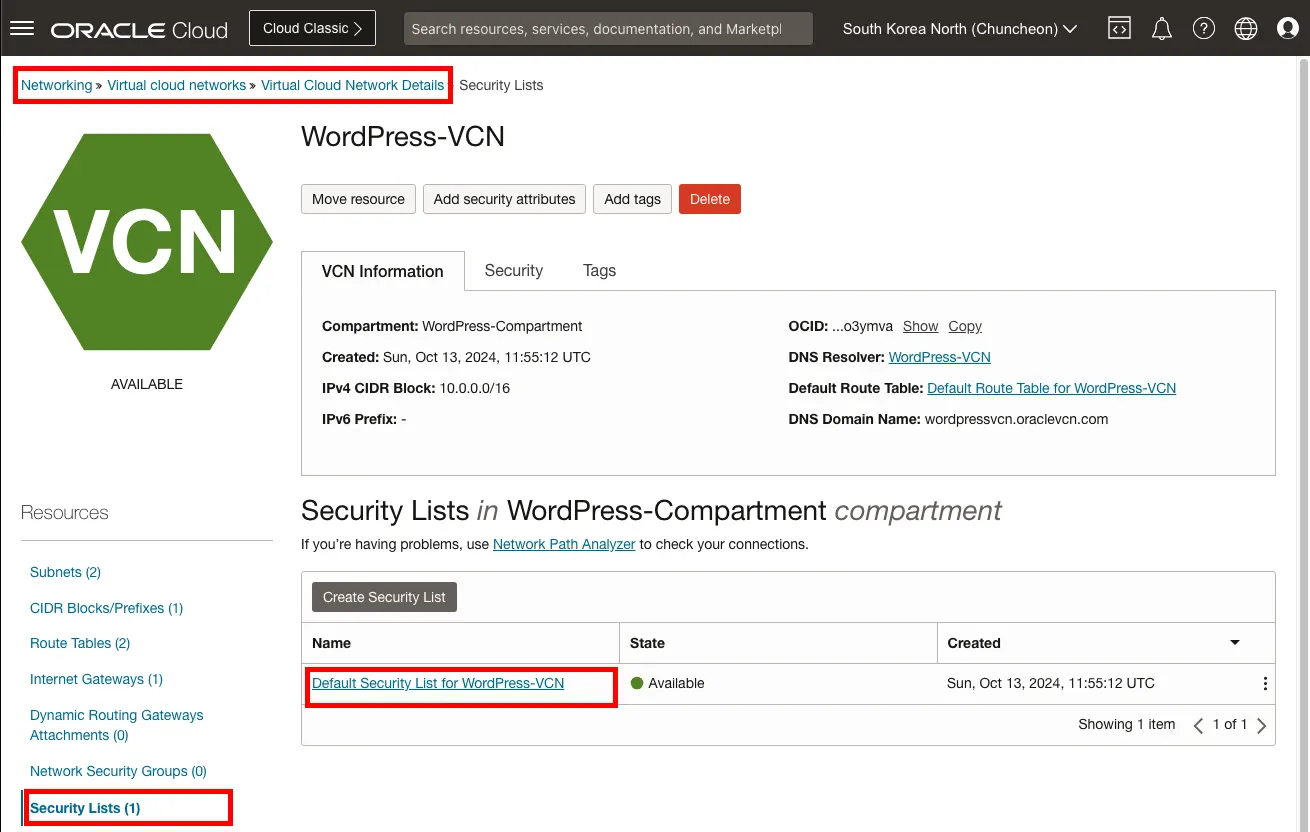The height and width of the screenshot is (832, 1310).
Task: Switch to the Security tab
Action: tap(514, 271)
